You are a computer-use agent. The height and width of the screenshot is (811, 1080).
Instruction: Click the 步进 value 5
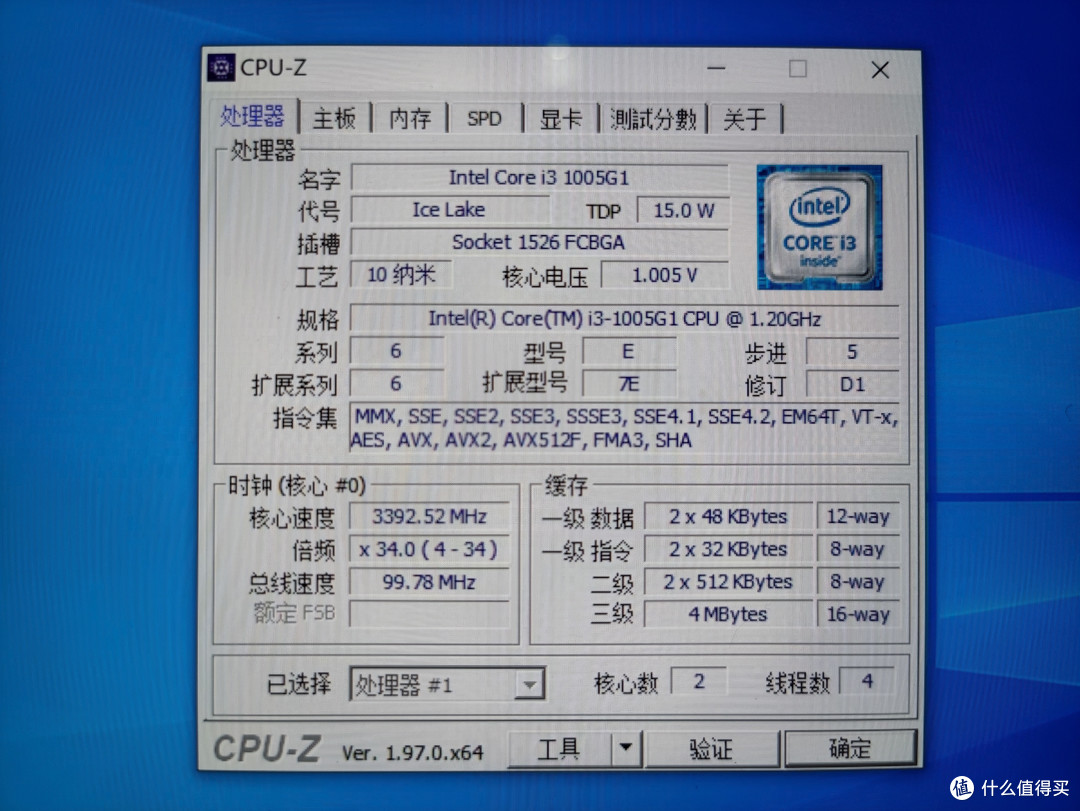click(x=852, y=351)
